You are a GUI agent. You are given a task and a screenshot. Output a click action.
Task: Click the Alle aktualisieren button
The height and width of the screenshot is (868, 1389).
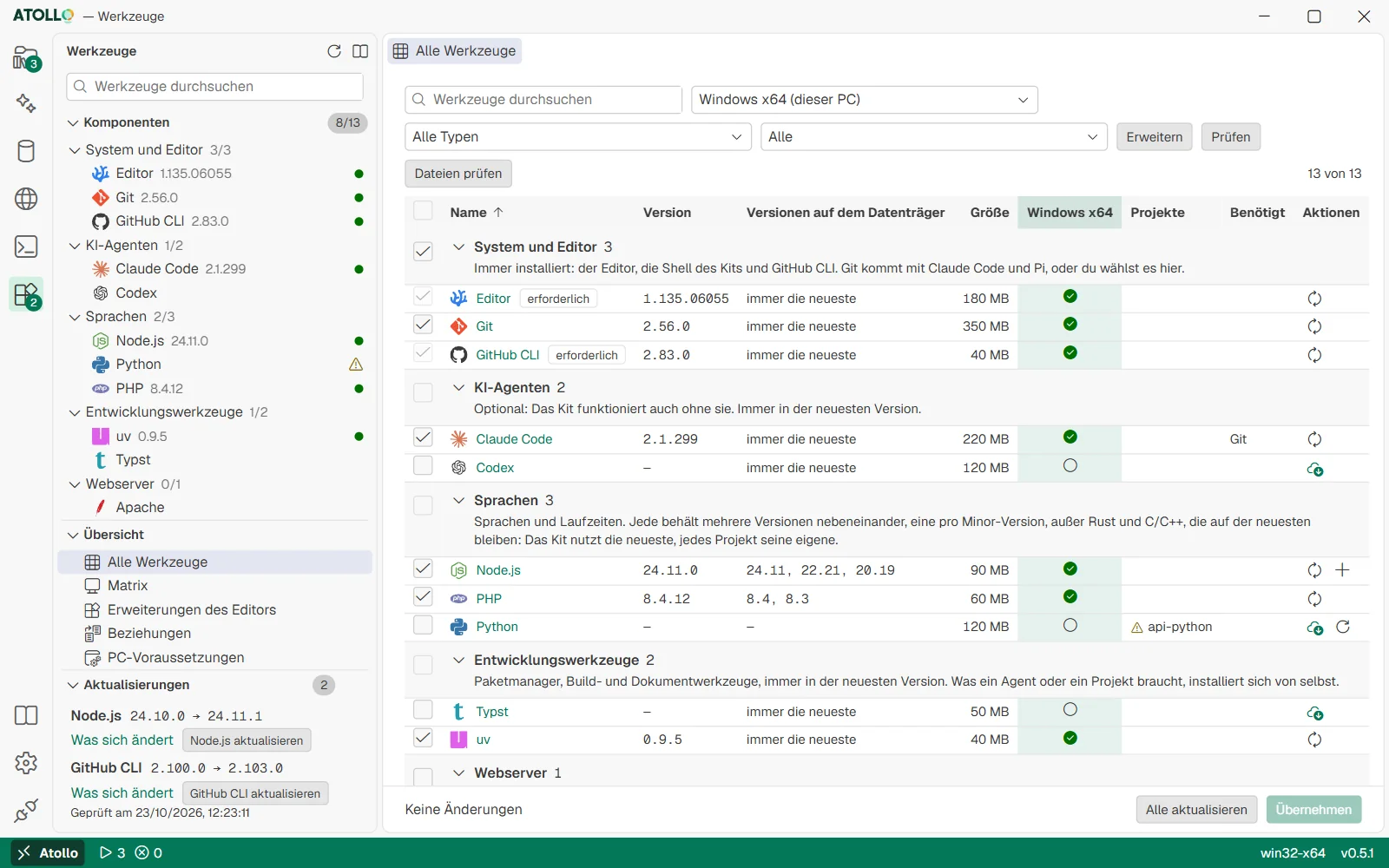pyautogui.click(x=1196, y=810)
